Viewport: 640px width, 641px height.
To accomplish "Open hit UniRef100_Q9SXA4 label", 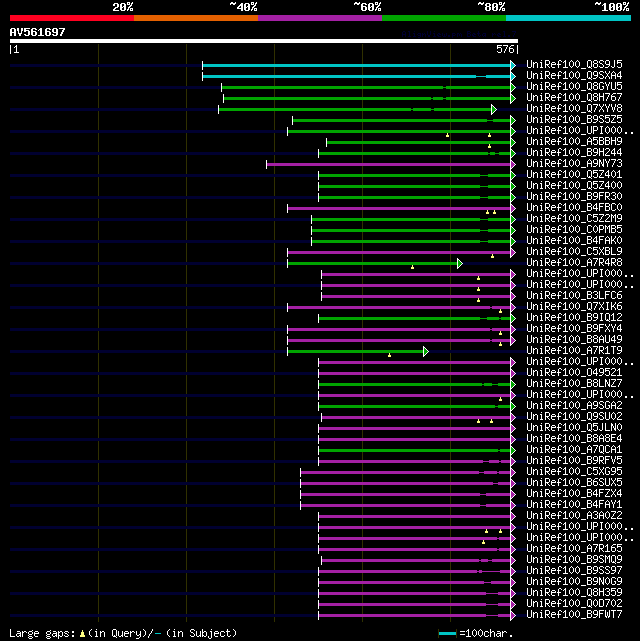I will pyautogui.click(x=574, y=76).
